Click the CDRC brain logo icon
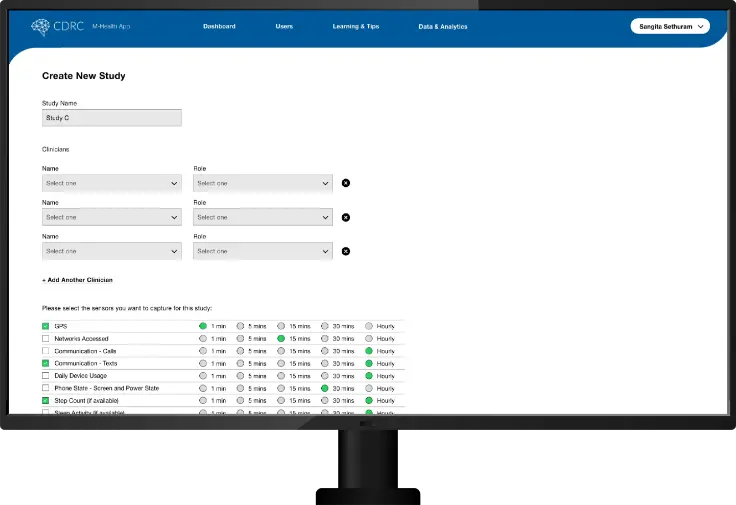Viewport: 736px width, 505px height. coord(39,27)
